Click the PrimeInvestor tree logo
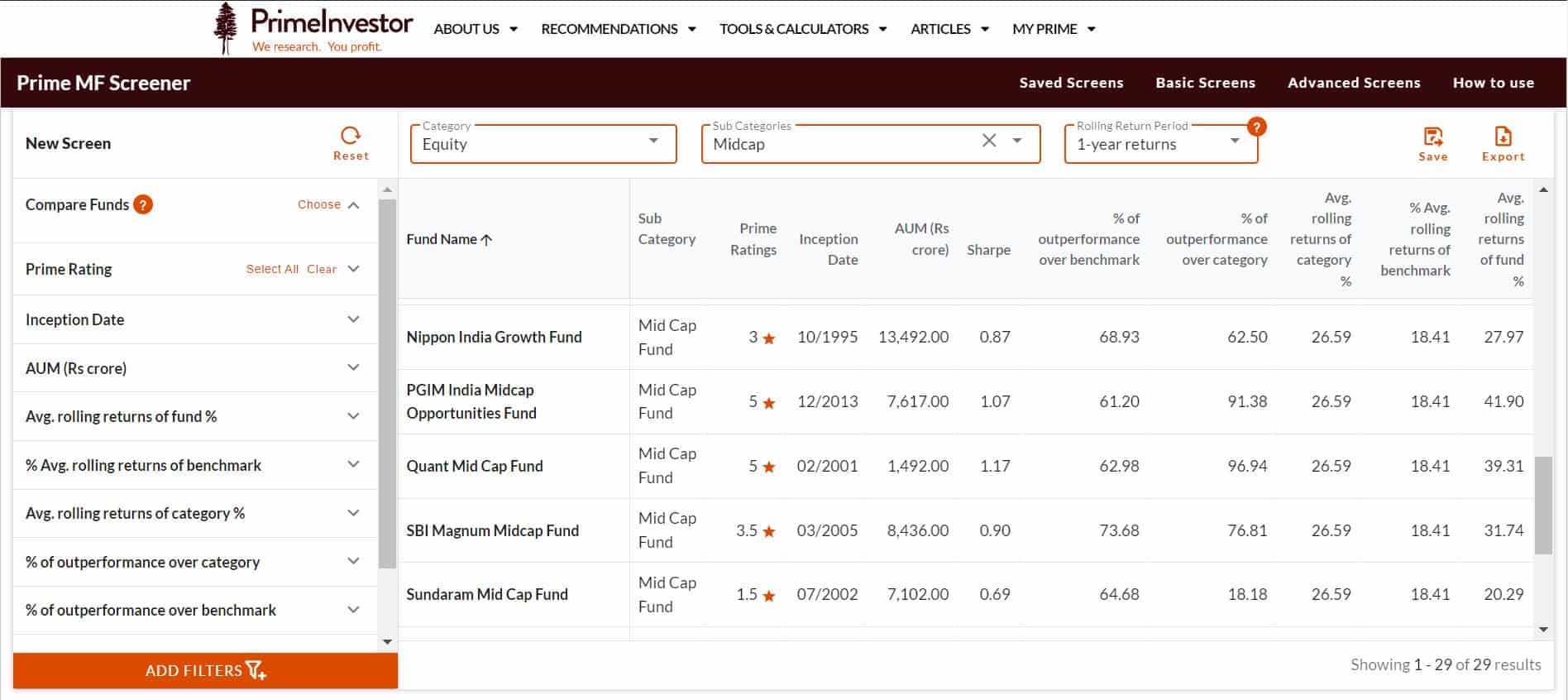 [x=225, y=28]
